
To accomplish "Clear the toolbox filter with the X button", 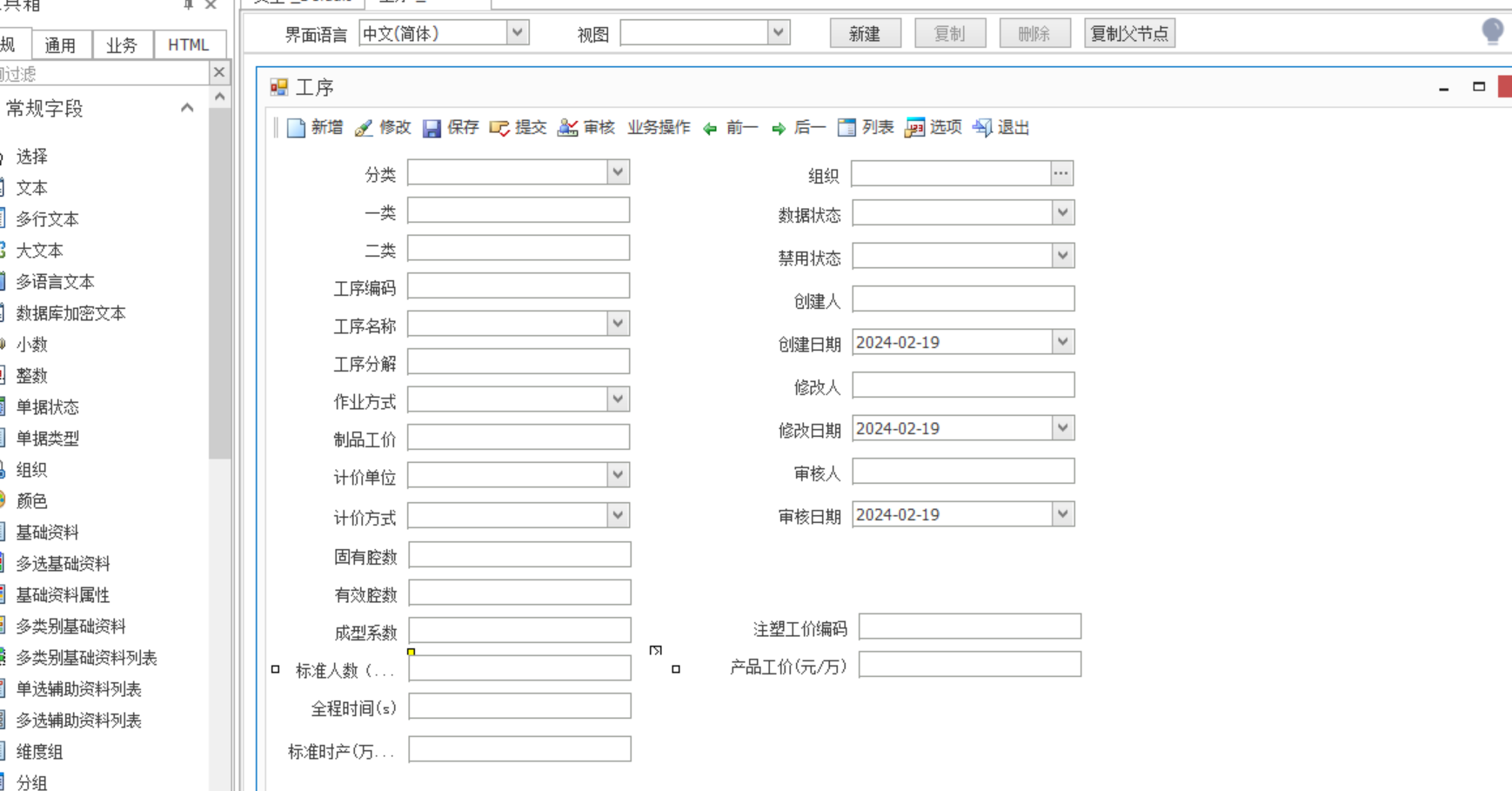I will [x=219, y=73].
